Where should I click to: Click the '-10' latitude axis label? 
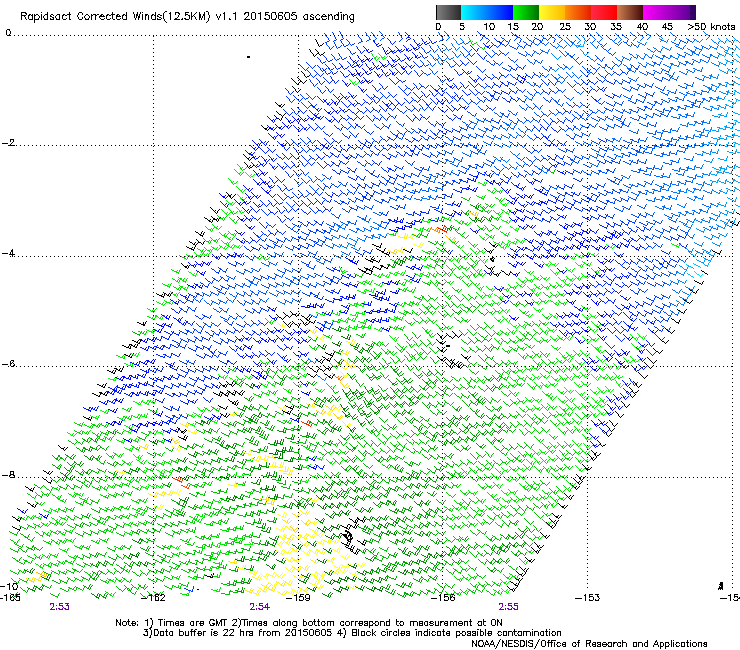coord(9,586)
